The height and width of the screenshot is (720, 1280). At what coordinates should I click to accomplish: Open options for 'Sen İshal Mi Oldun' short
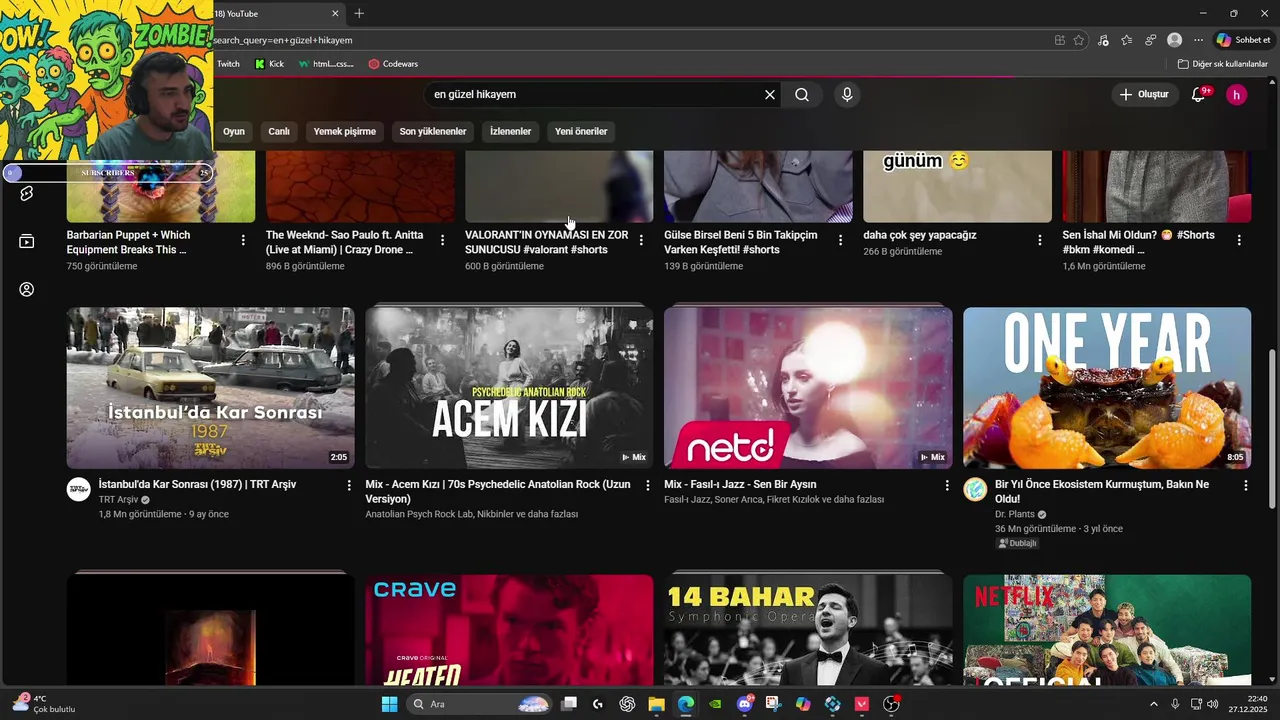click(1239, 240)
